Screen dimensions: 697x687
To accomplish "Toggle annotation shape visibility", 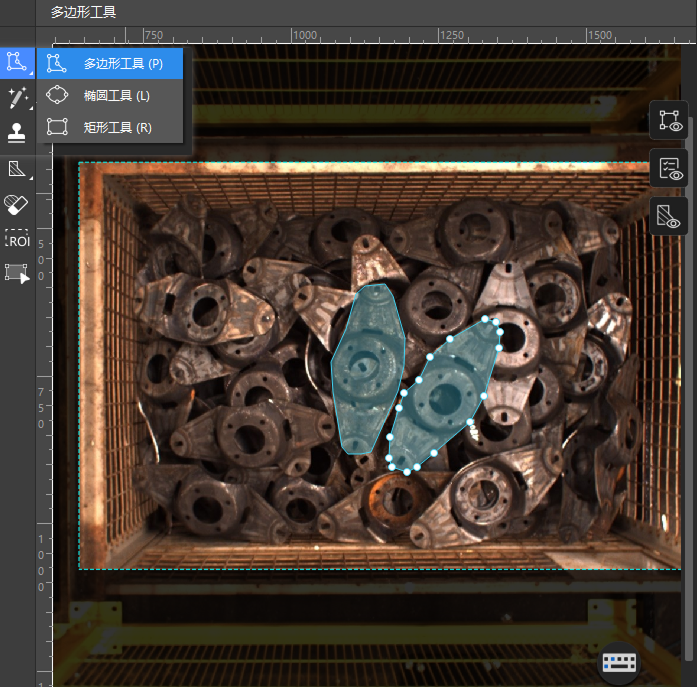I will tap(668, 120).
